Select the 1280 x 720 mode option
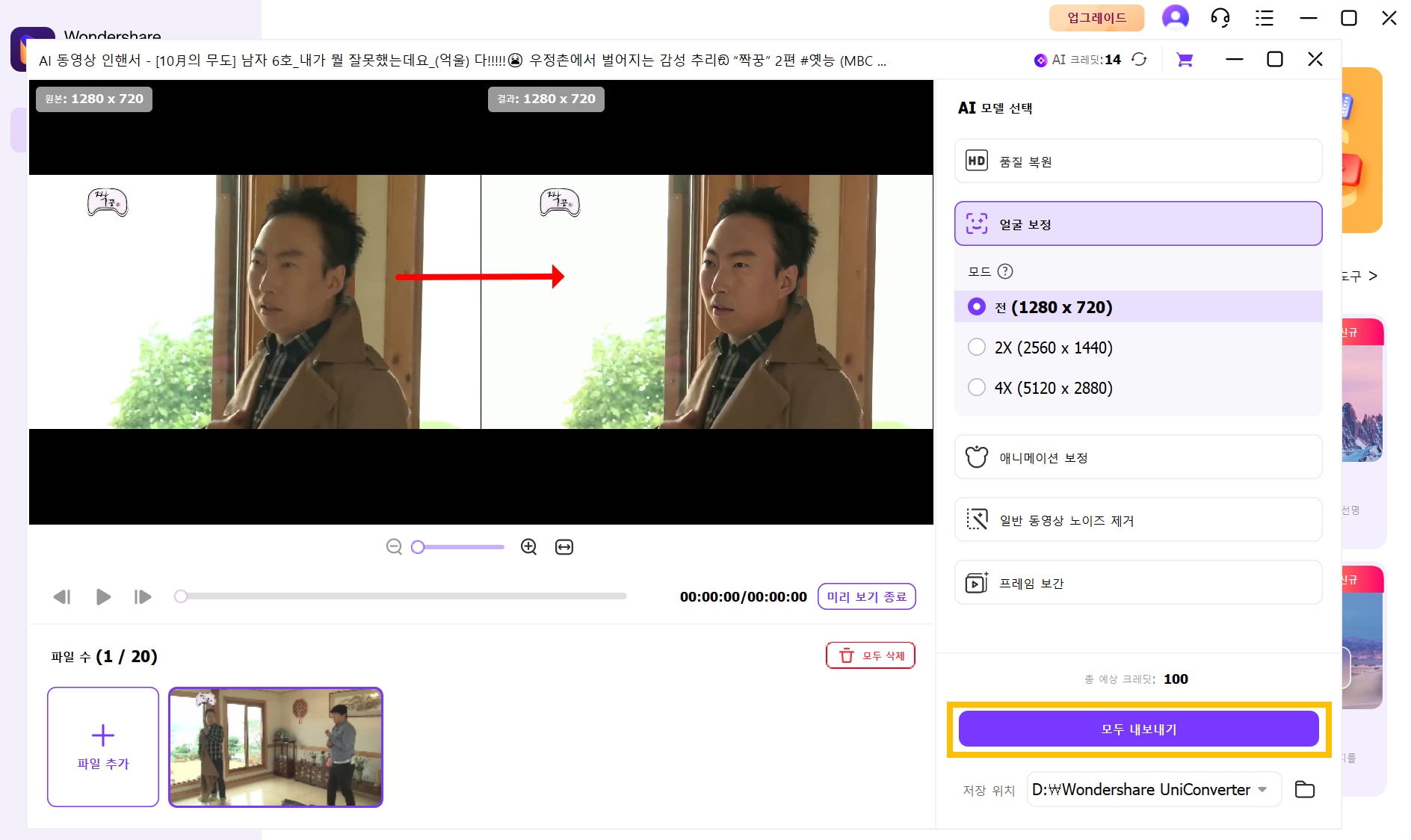The width and height of the screenshot is (1411, 840). pyautogui.click(x=977, y=307)
